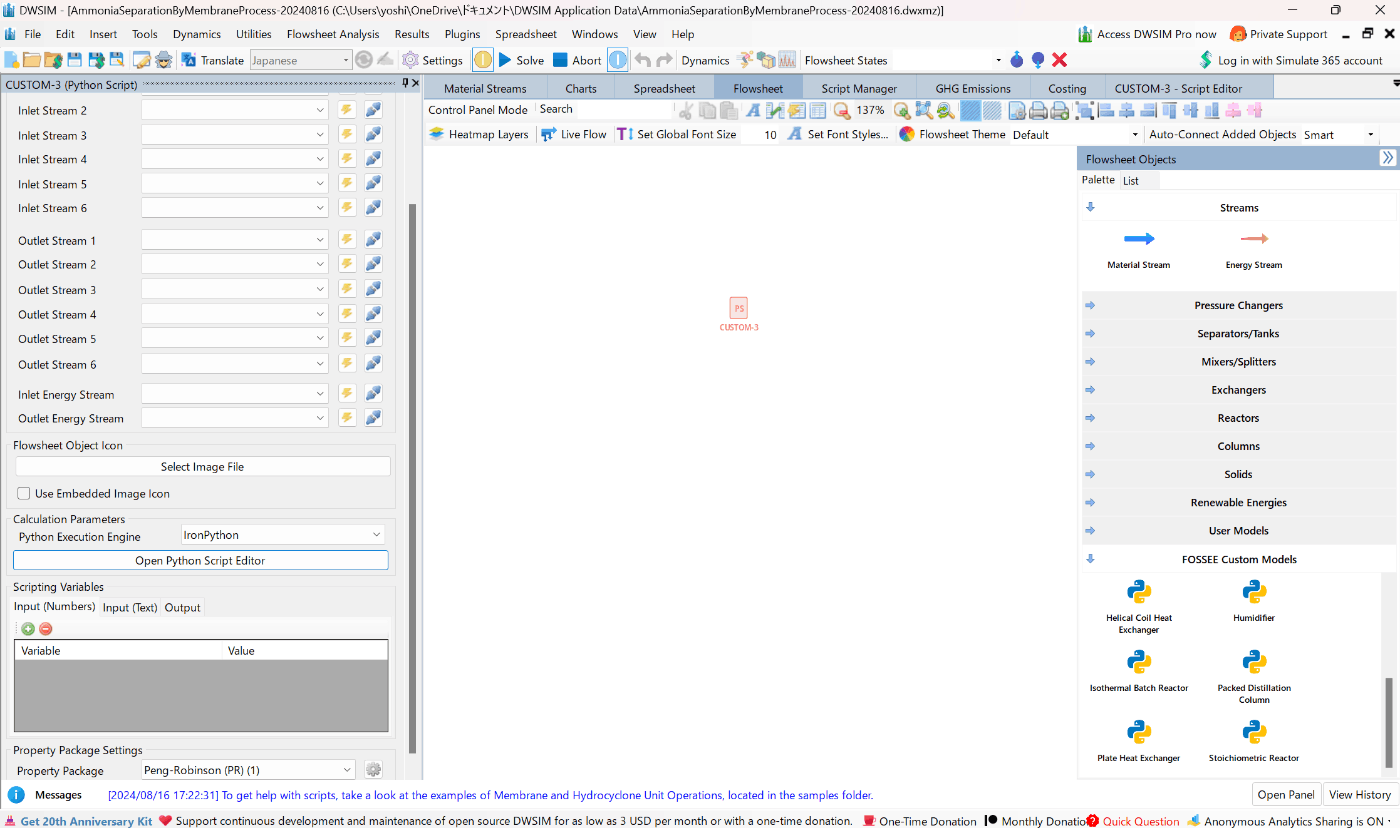The height and width of the screenshot is (828, 1400).
Task: Open the Input (Text) variables tab
Action: tap(130, 607)
